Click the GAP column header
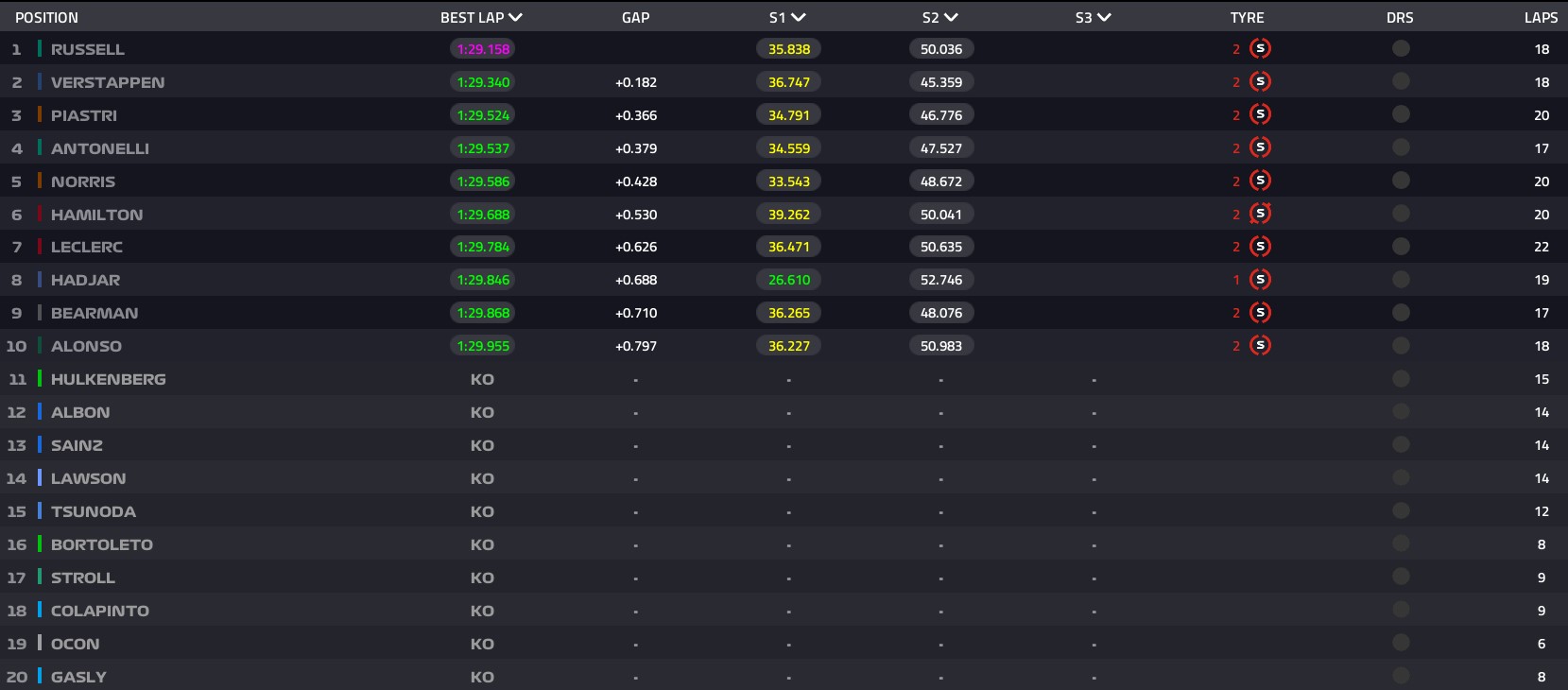Image resolution: width=1568 pixels, height=690 pixels. click(635, 18)
